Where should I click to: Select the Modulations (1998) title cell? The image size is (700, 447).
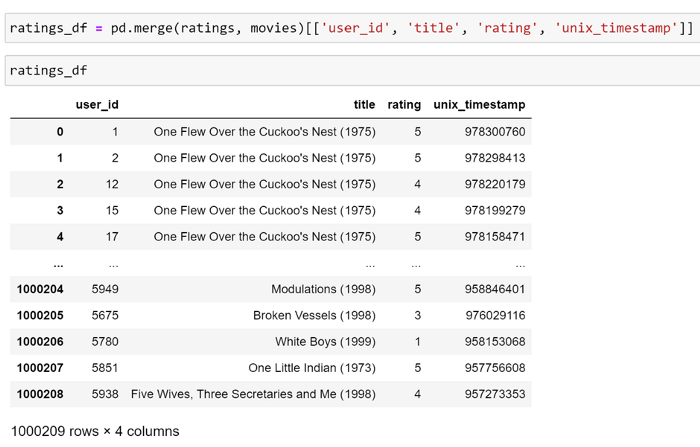point(323,290)
